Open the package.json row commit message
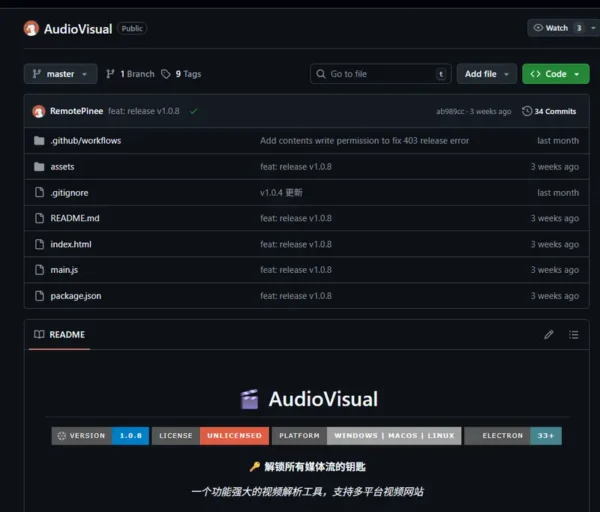Viewport: 600px width, 512px height. (296, 296)
